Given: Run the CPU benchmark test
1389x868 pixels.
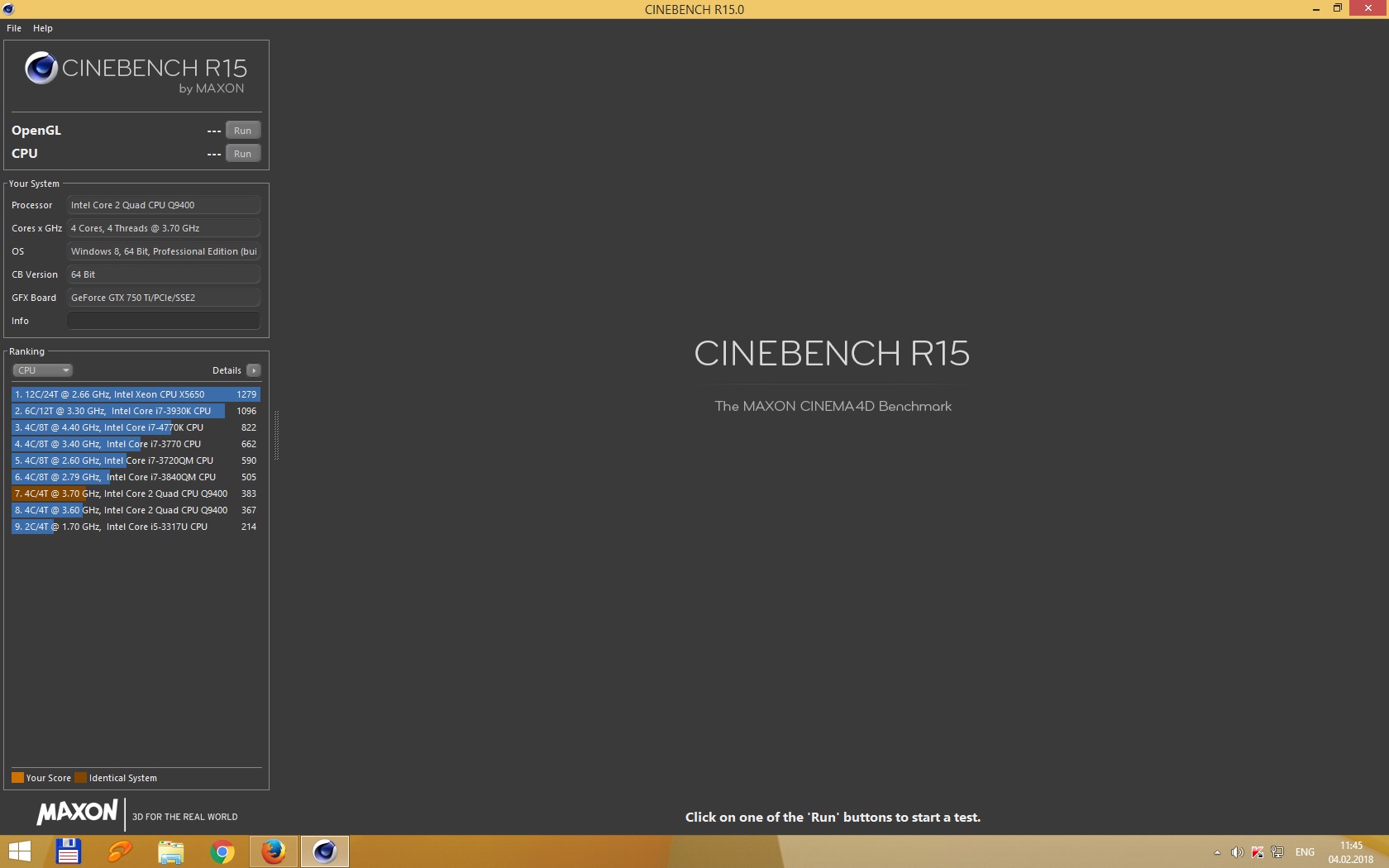Looking at the screenshot, I should click(243, 154).
